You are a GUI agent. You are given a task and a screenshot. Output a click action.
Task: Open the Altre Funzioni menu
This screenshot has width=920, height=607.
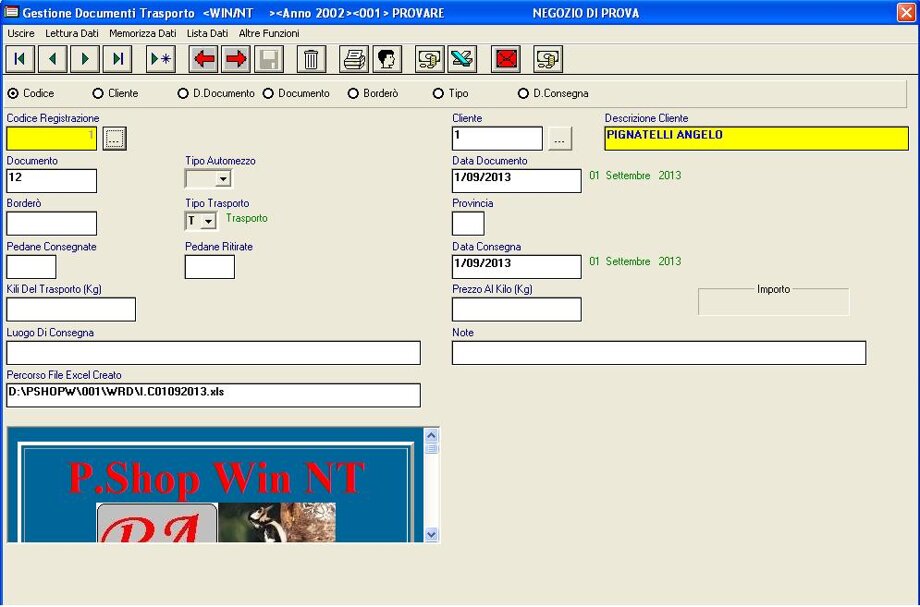point(269,33)
